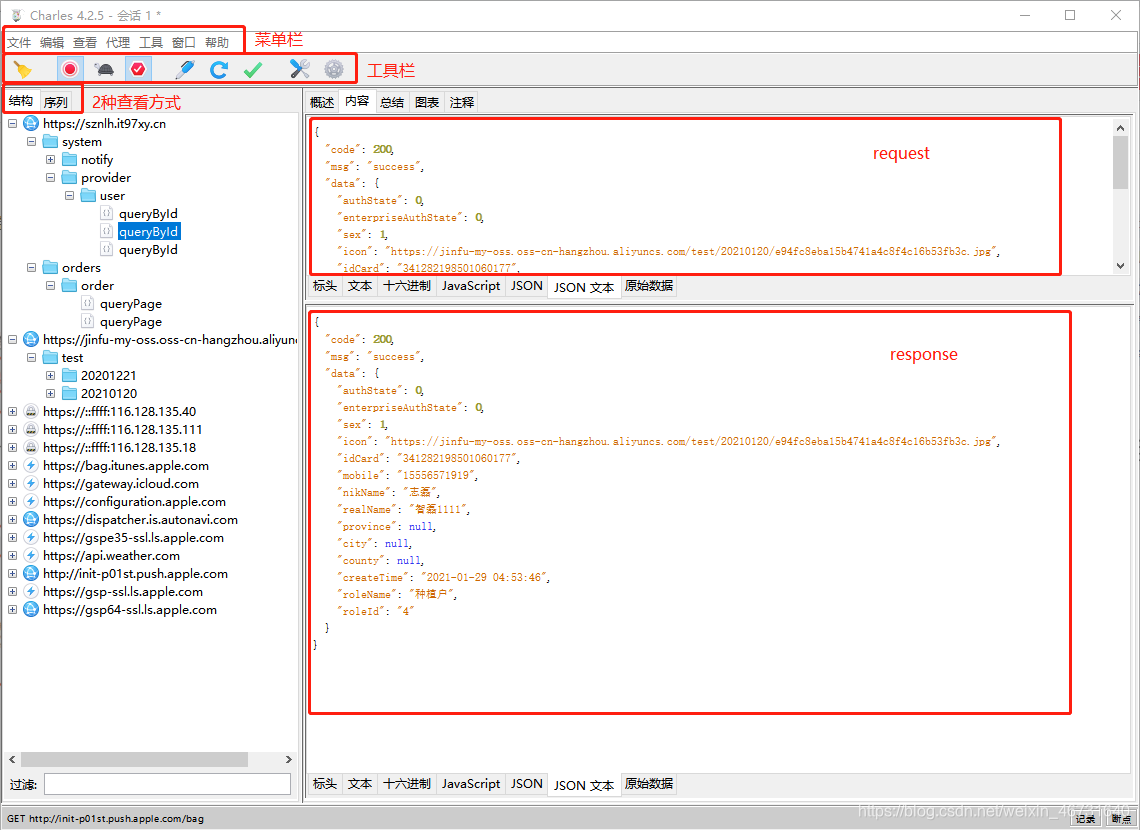The height and width of the screenshot is (830, 1140).
Task: Click the document icon of highlighted queryById
Action: [x=107, y=232]
